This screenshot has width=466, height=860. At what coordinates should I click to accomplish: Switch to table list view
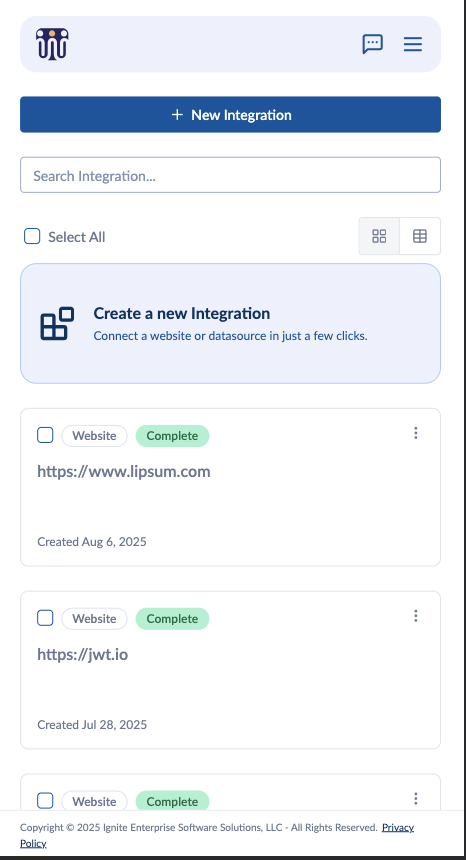coord(420,236)
